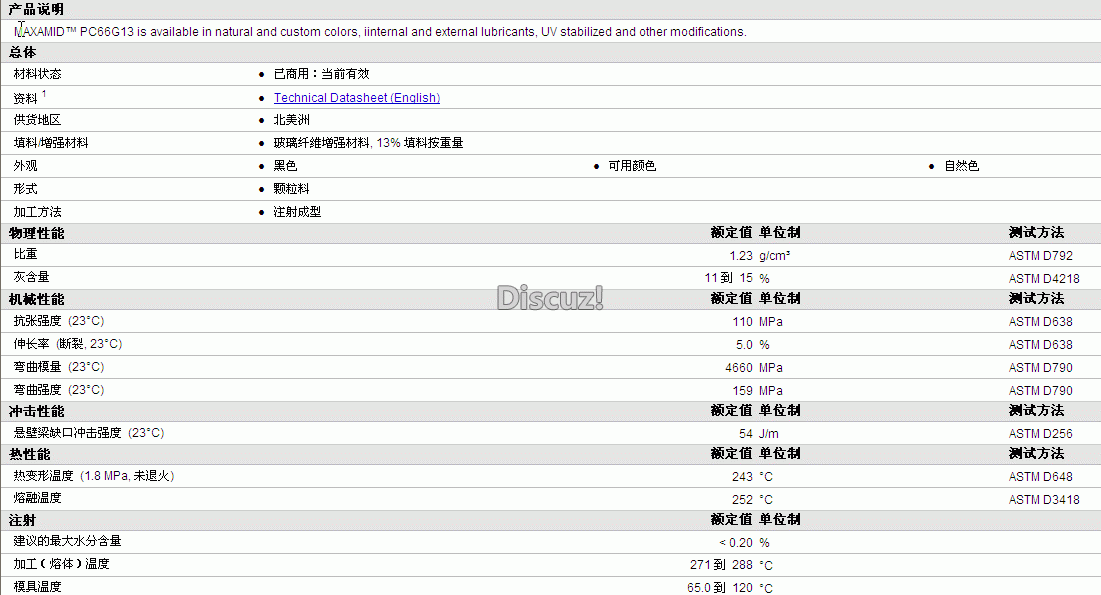
Task: Click the 冲击性能 section header
Action: pos(37,411)
